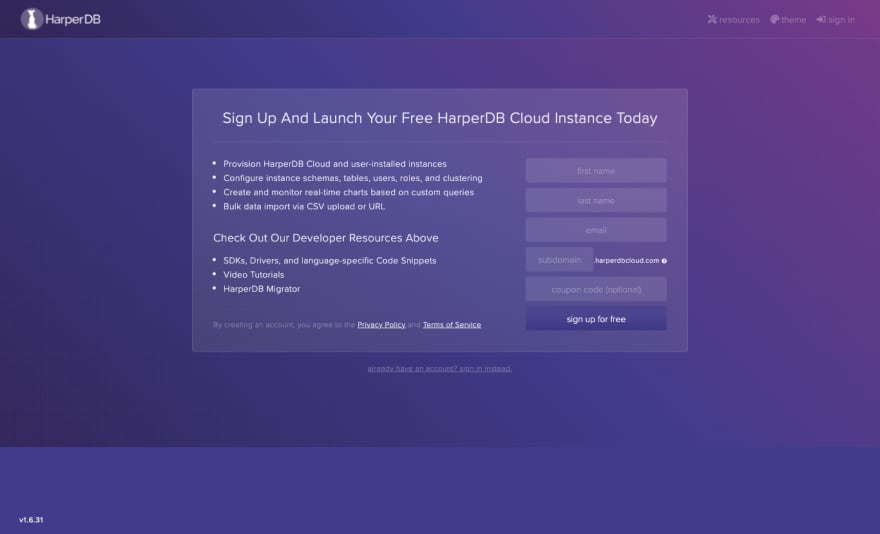Go to sign in in header
This screenshot has height=534, width=880.
pyautogui.click(x=836, y=20)
